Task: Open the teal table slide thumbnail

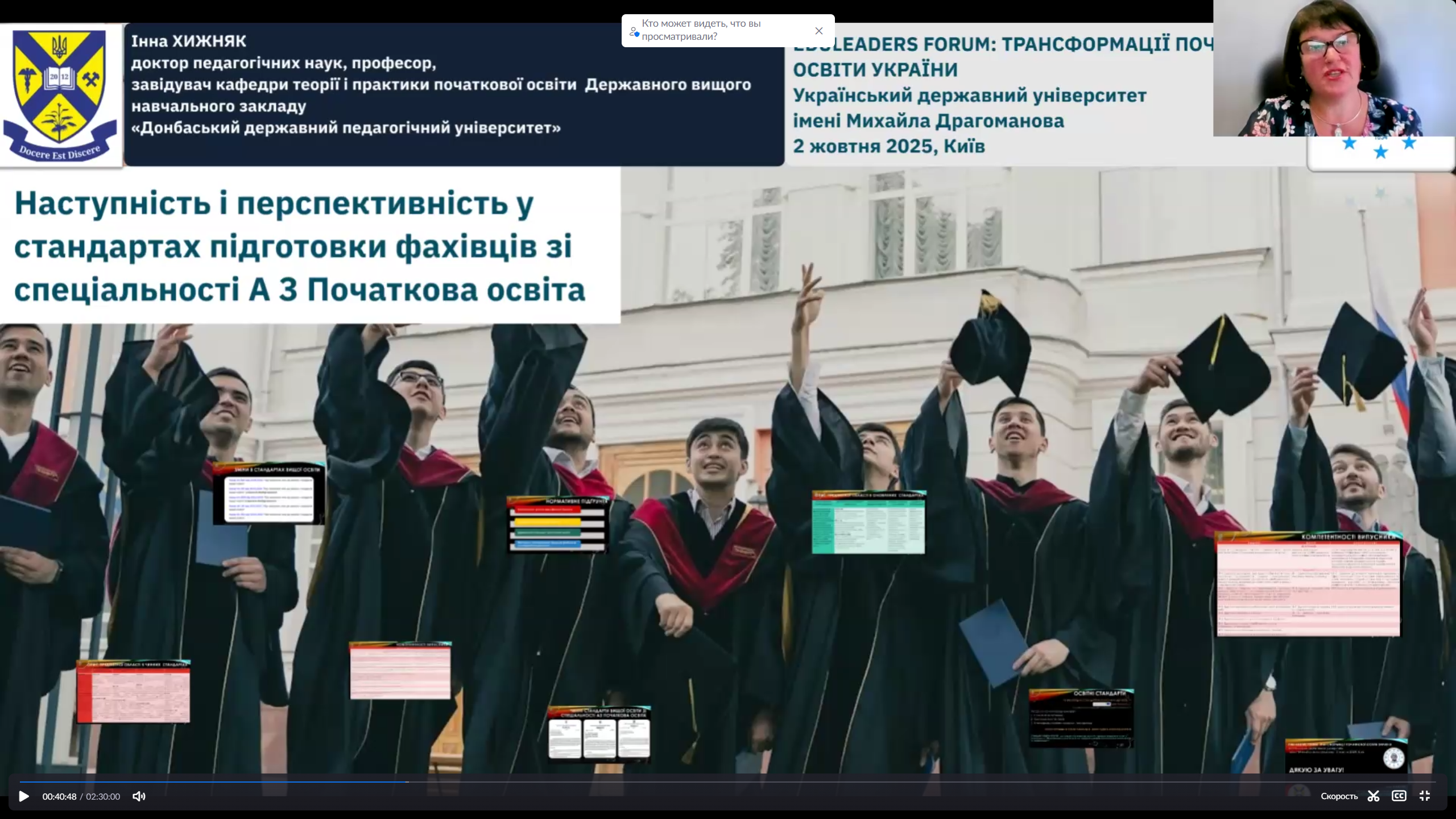Action: [x=868, y=522]
